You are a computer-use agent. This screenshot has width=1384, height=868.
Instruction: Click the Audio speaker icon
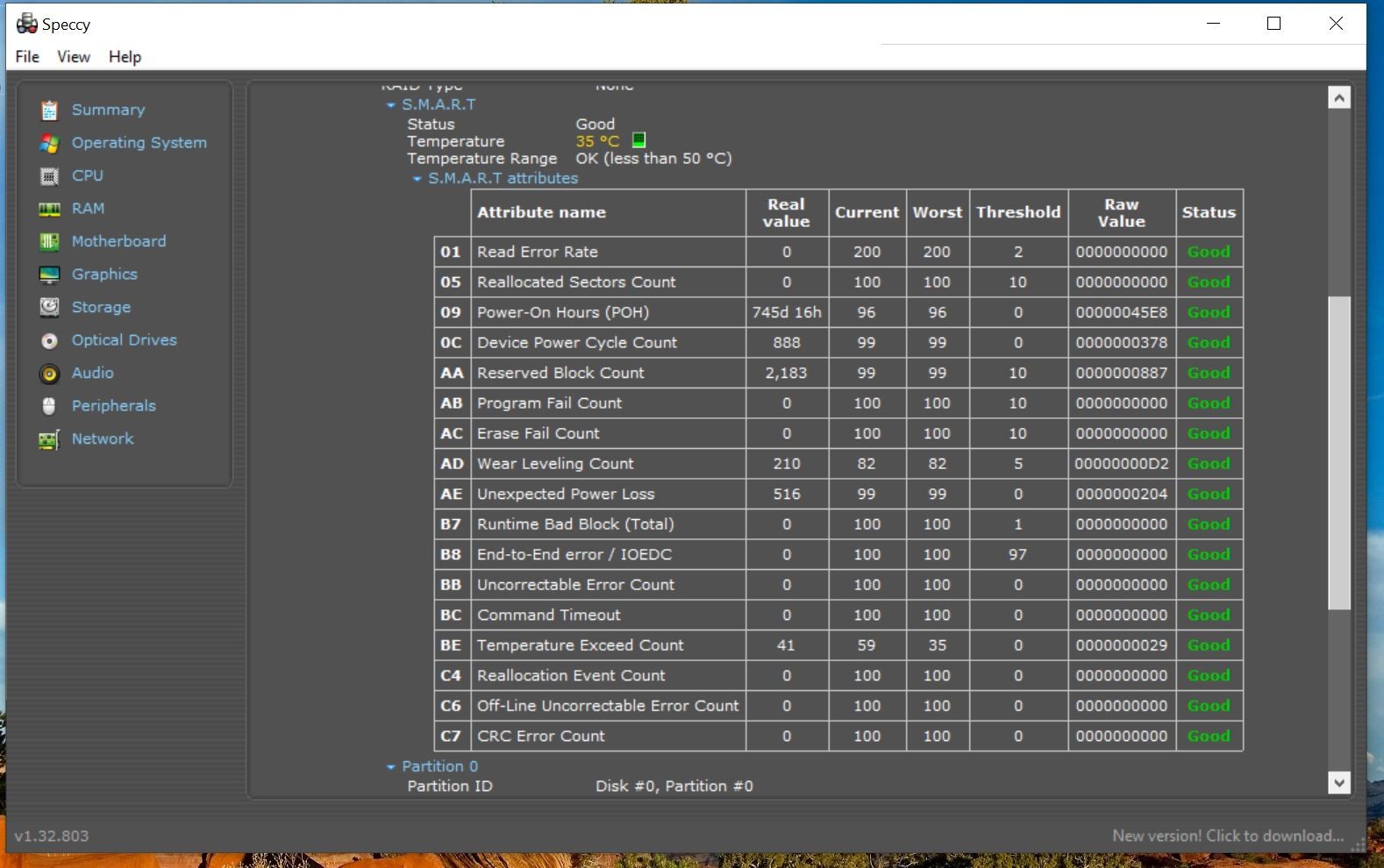point(49,374)
